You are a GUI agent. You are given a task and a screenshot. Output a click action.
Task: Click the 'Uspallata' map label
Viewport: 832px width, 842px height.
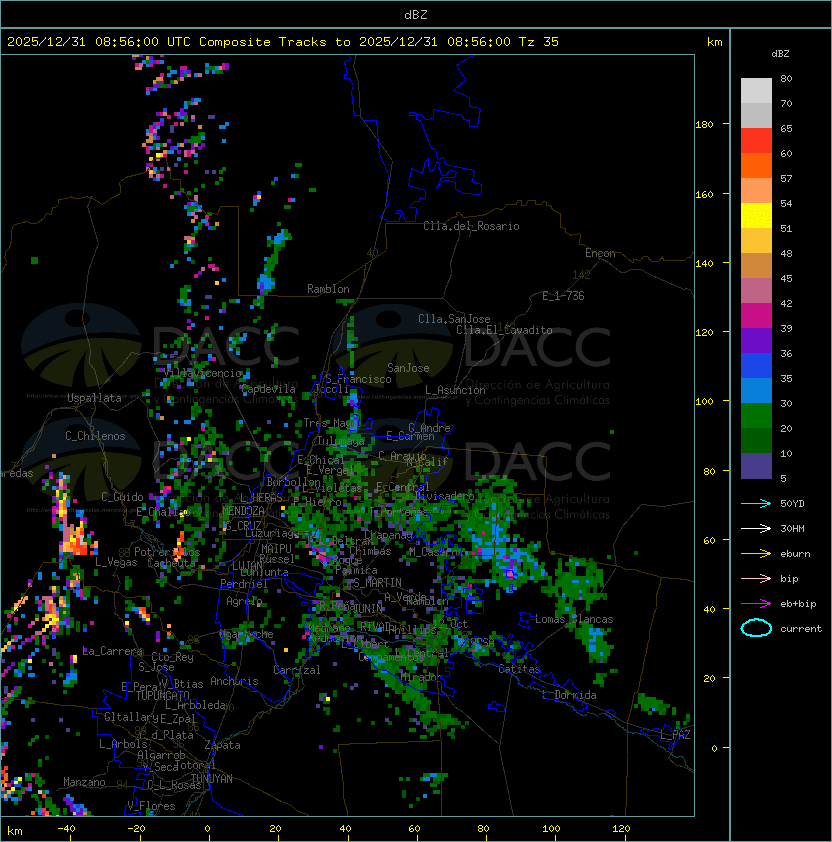94,398
